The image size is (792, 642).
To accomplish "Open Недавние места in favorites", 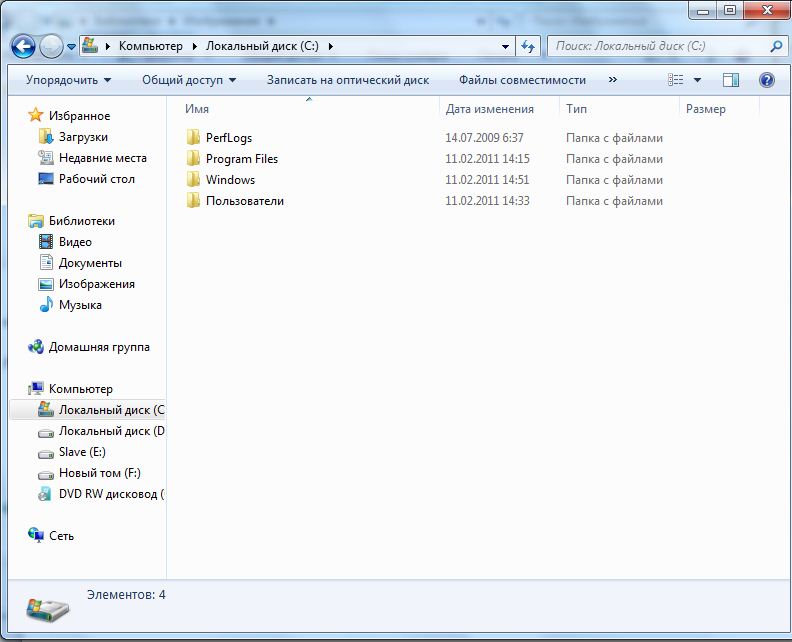I will click(x=103, y=158).
